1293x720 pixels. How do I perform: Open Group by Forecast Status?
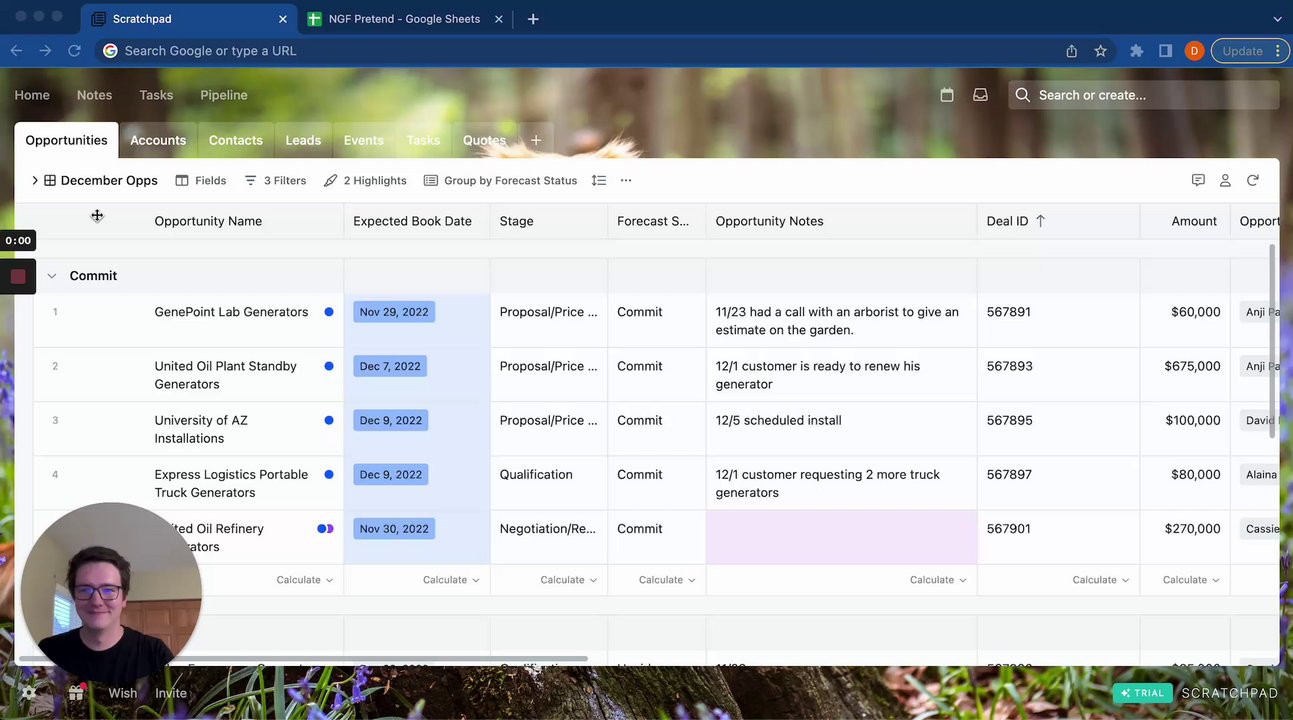click(x=501, y=181)
